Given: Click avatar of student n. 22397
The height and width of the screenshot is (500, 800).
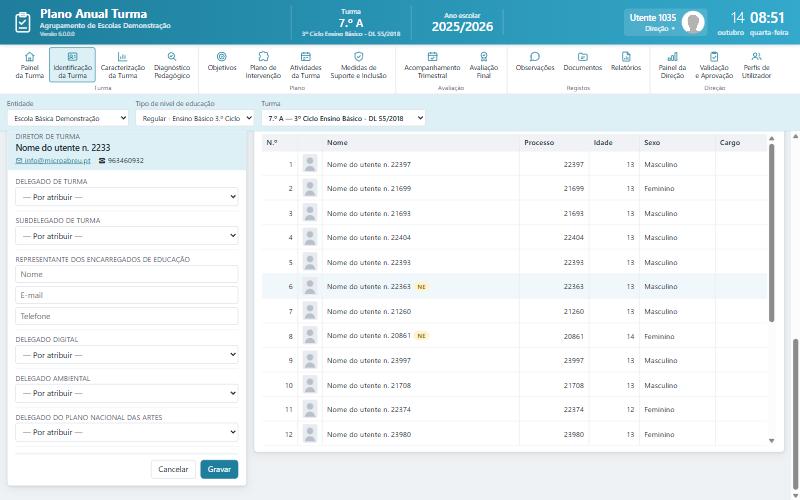Looking at the screenshot, I should coord(310,164).
